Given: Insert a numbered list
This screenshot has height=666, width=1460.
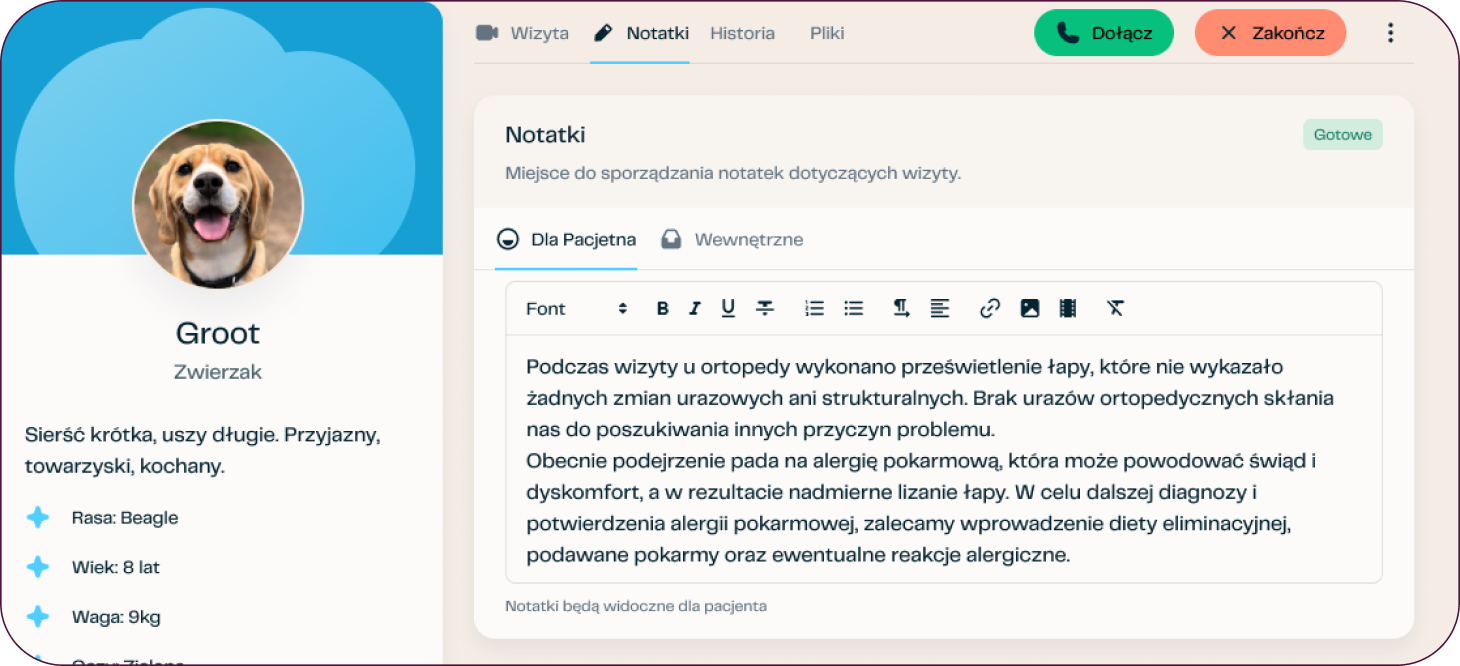Looking at the screenshot, I should coord(814,309).
